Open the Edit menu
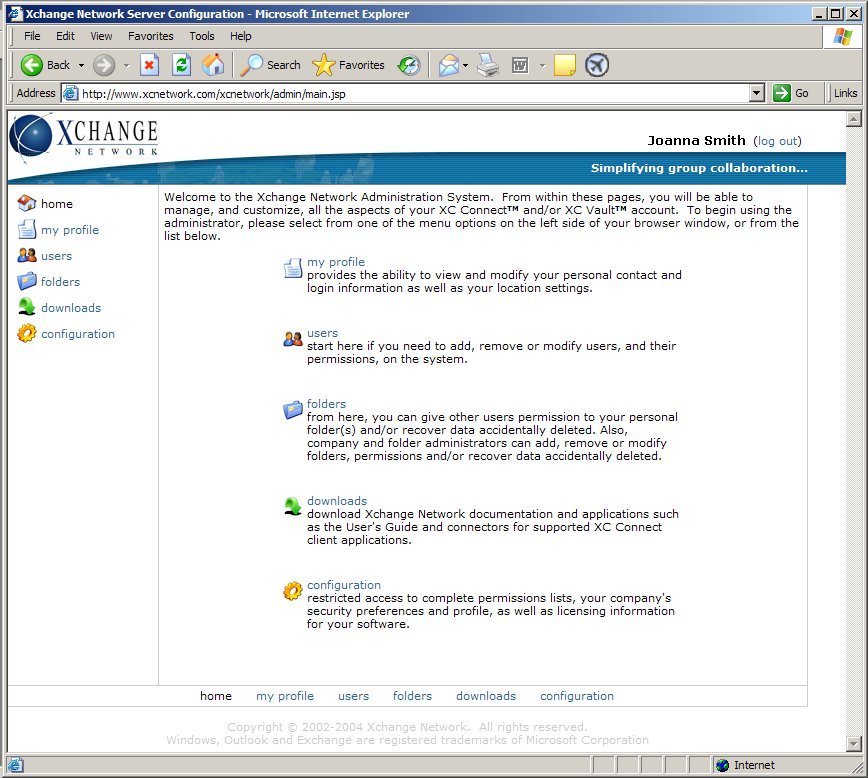The image size is (868, 778). tap(65, 36)
